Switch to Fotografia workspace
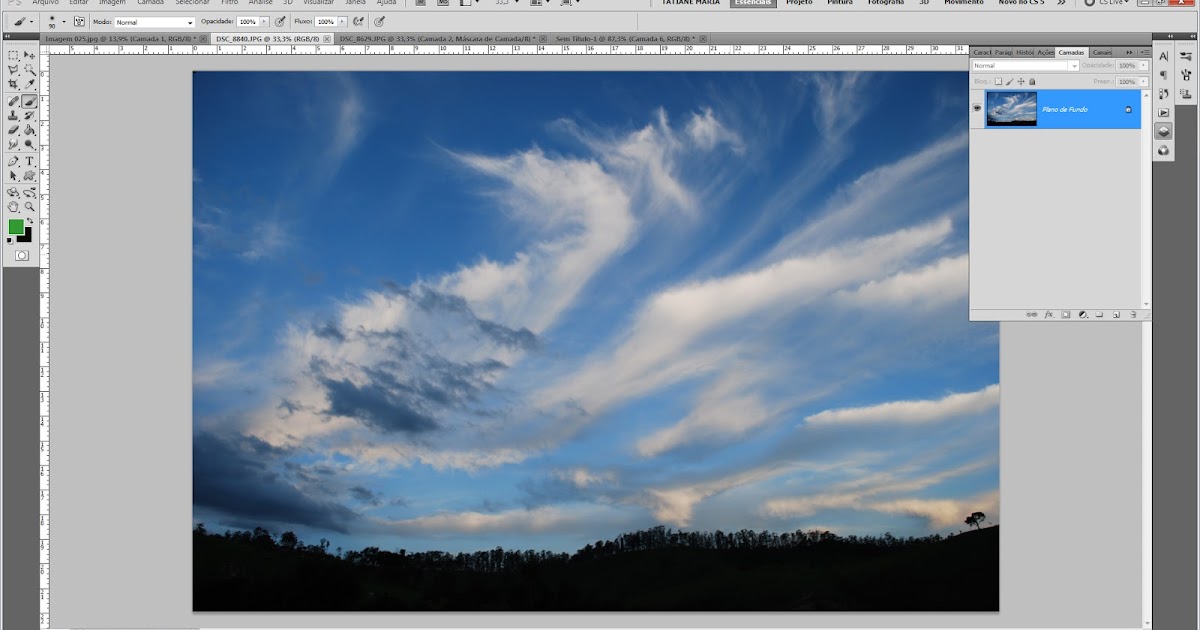 point(886,3)
